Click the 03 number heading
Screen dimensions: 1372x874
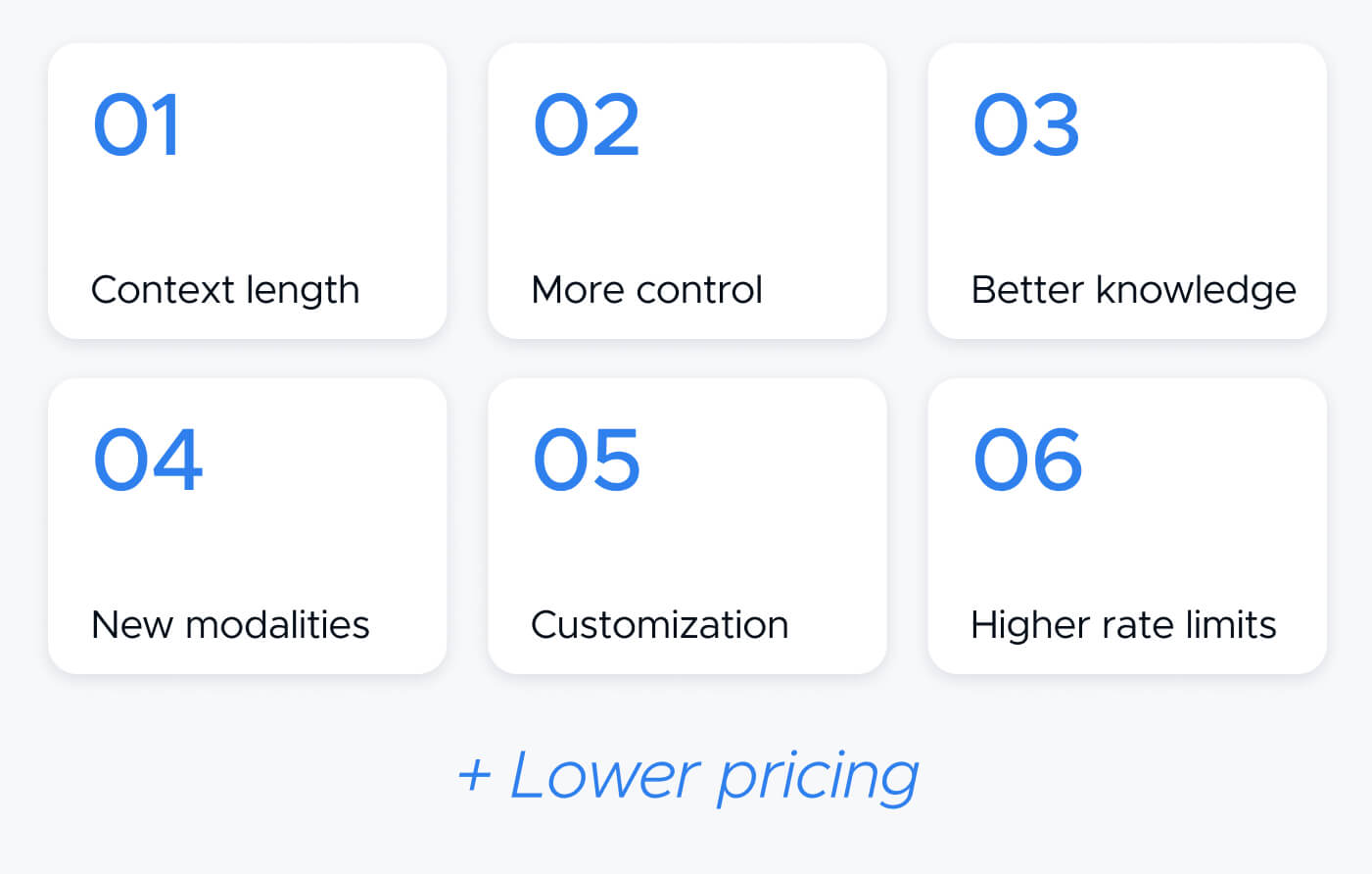click(1026, 124)
